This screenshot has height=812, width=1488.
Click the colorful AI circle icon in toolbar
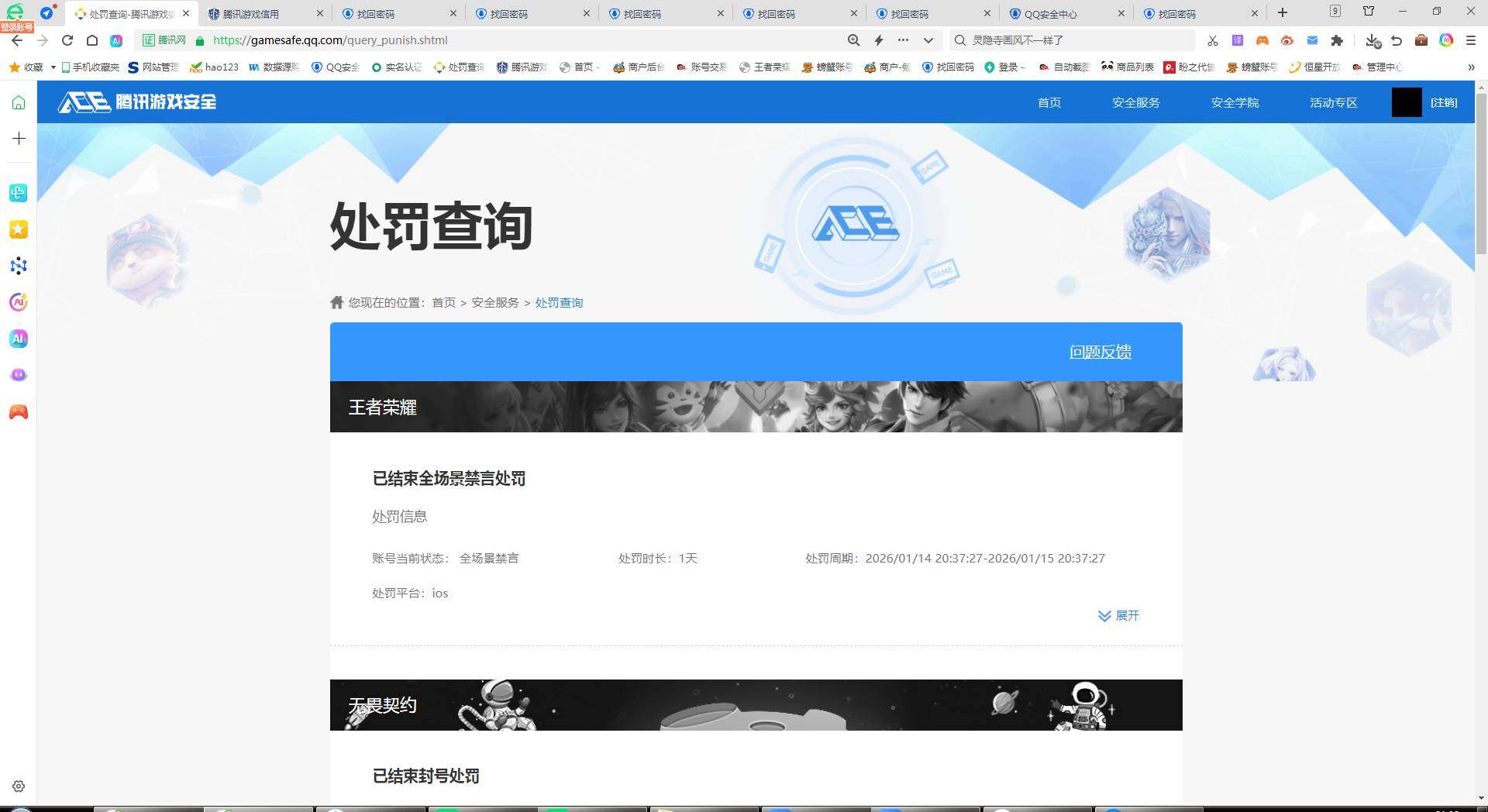point(1446,40)
